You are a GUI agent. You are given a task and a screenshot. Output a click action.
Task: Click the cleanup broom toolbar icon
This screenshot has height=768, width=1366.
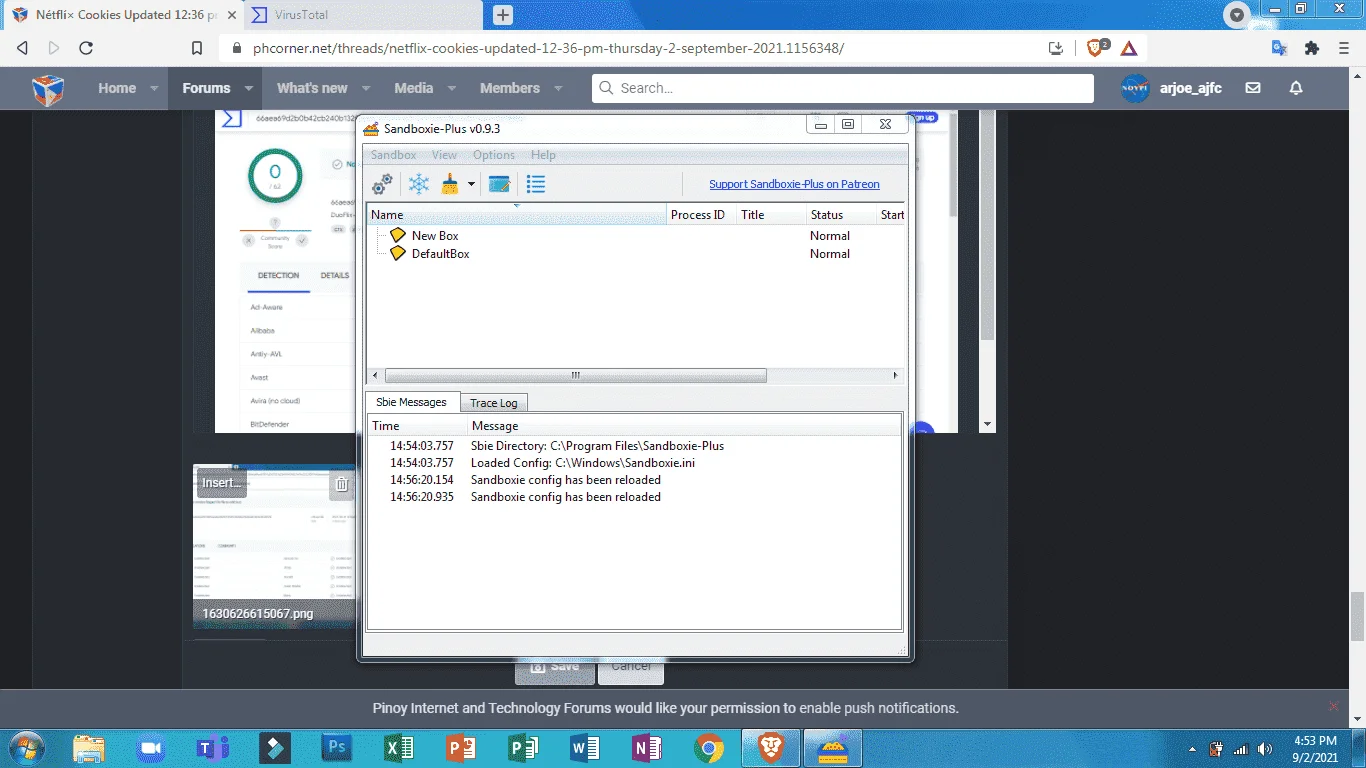451,184
